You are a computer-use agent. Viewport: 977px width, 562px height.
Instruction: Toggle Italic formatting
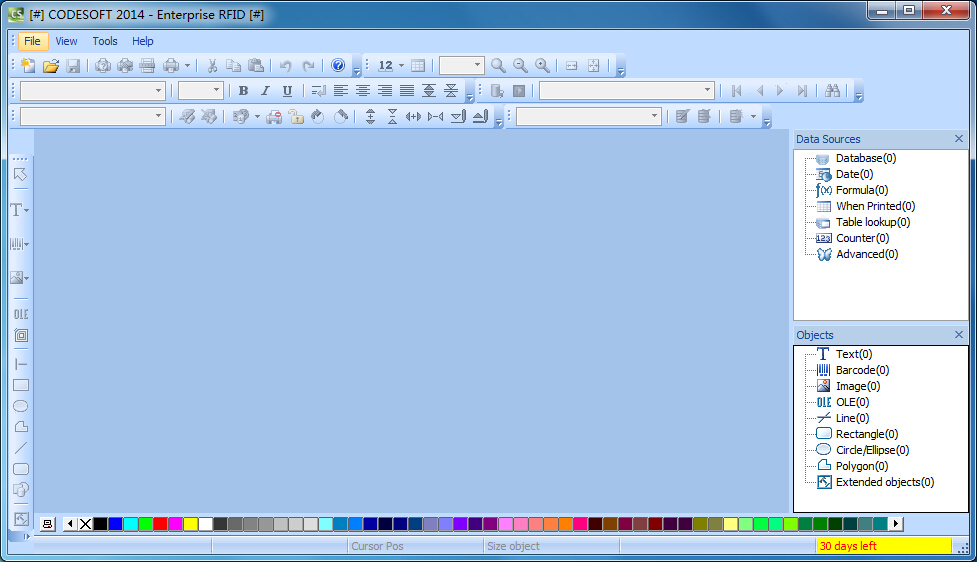265,91
